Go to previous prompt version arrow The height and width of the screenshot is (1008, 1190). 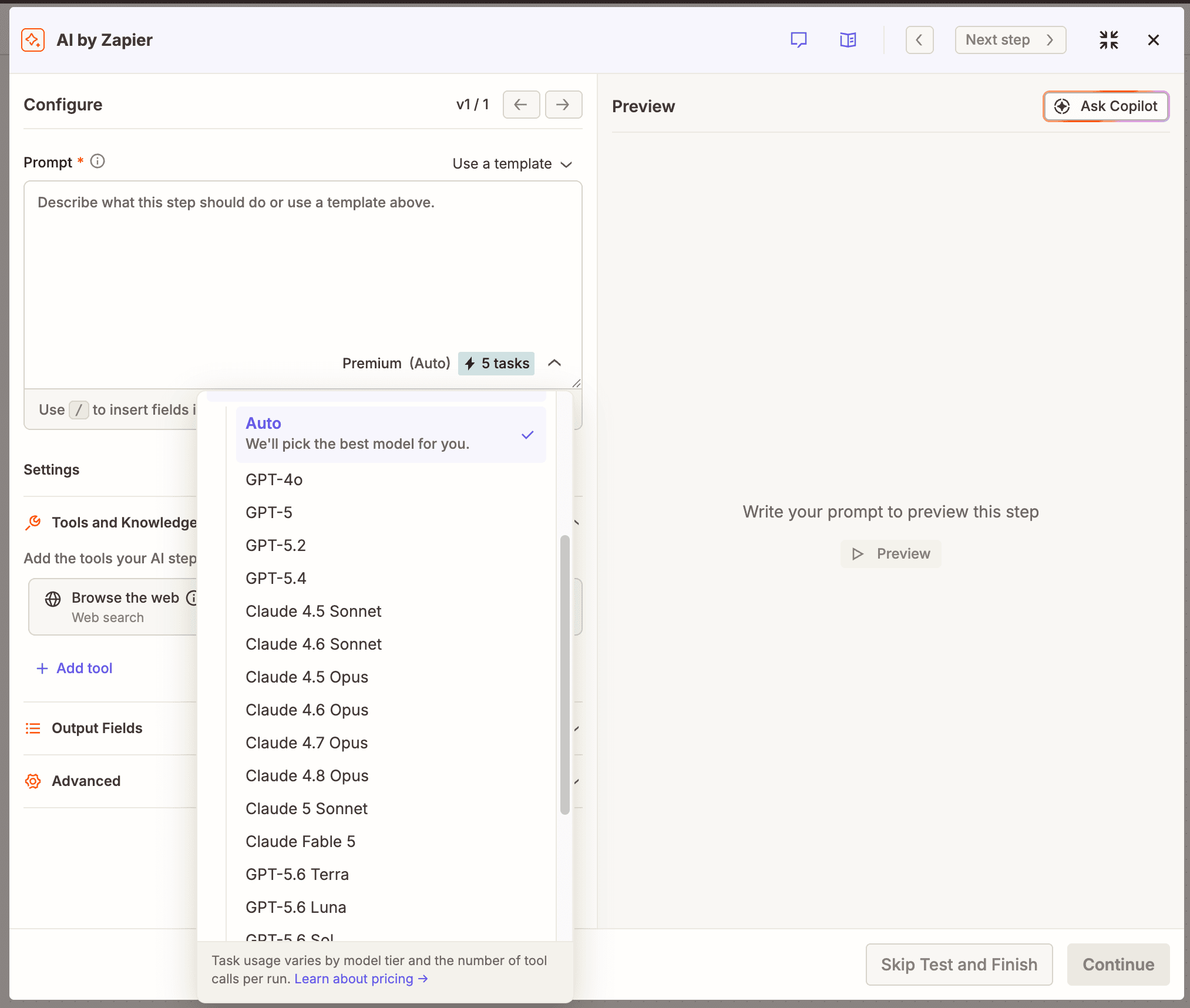pyautogui.click(x=521, y=105)
